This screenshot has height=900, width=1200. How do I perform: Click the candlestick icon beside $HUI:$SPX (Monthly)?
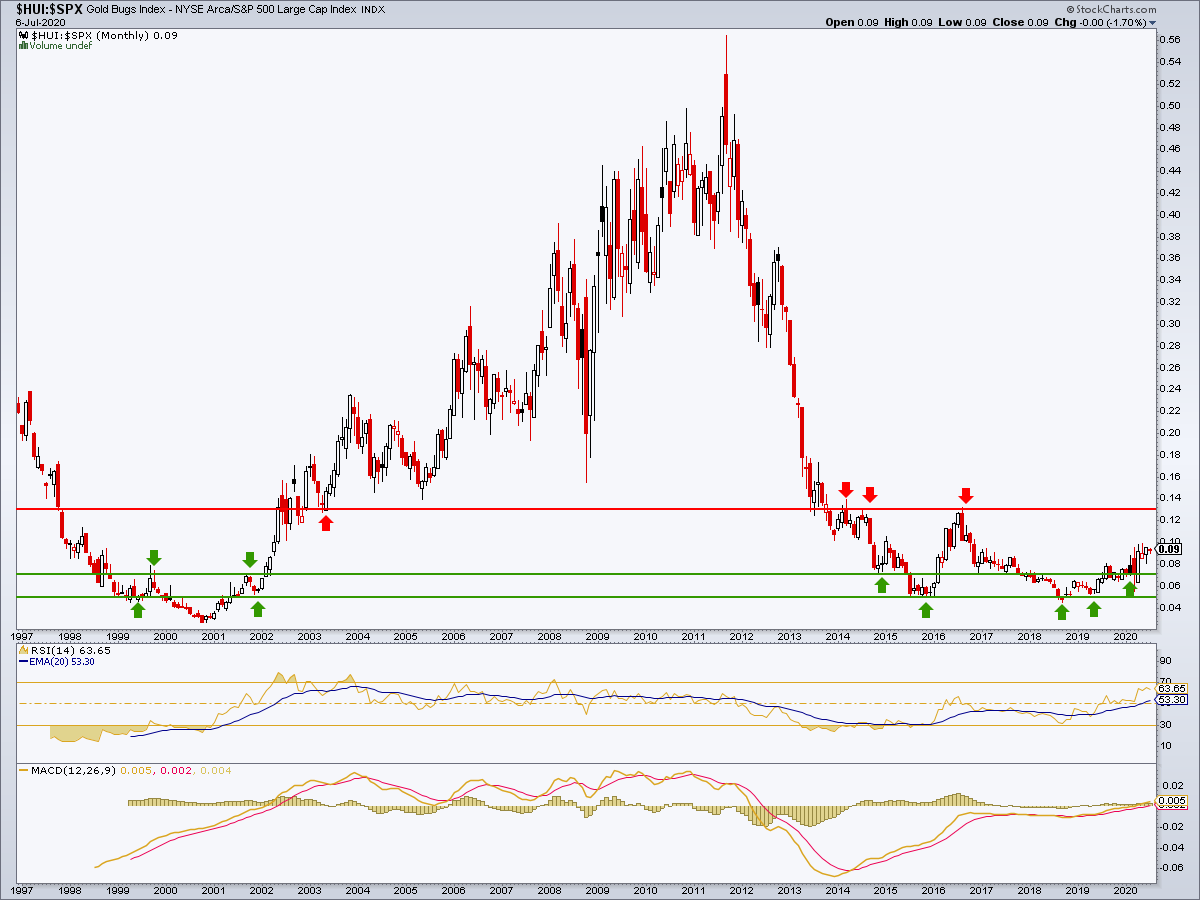pyautogui.click(x=23, y=34)
